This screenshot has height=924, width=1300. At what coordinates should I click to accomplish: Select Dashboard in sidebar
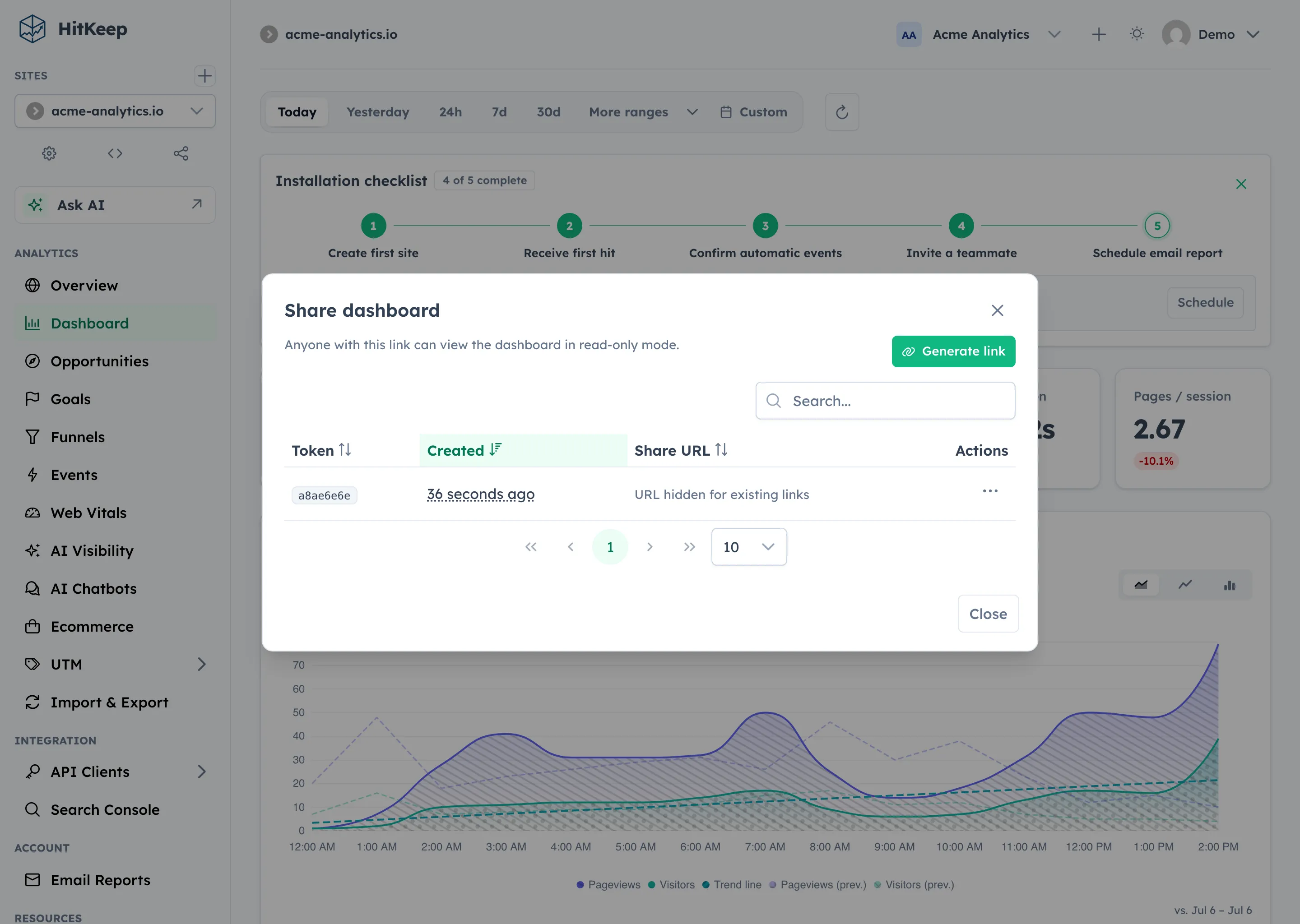(115, 323)
